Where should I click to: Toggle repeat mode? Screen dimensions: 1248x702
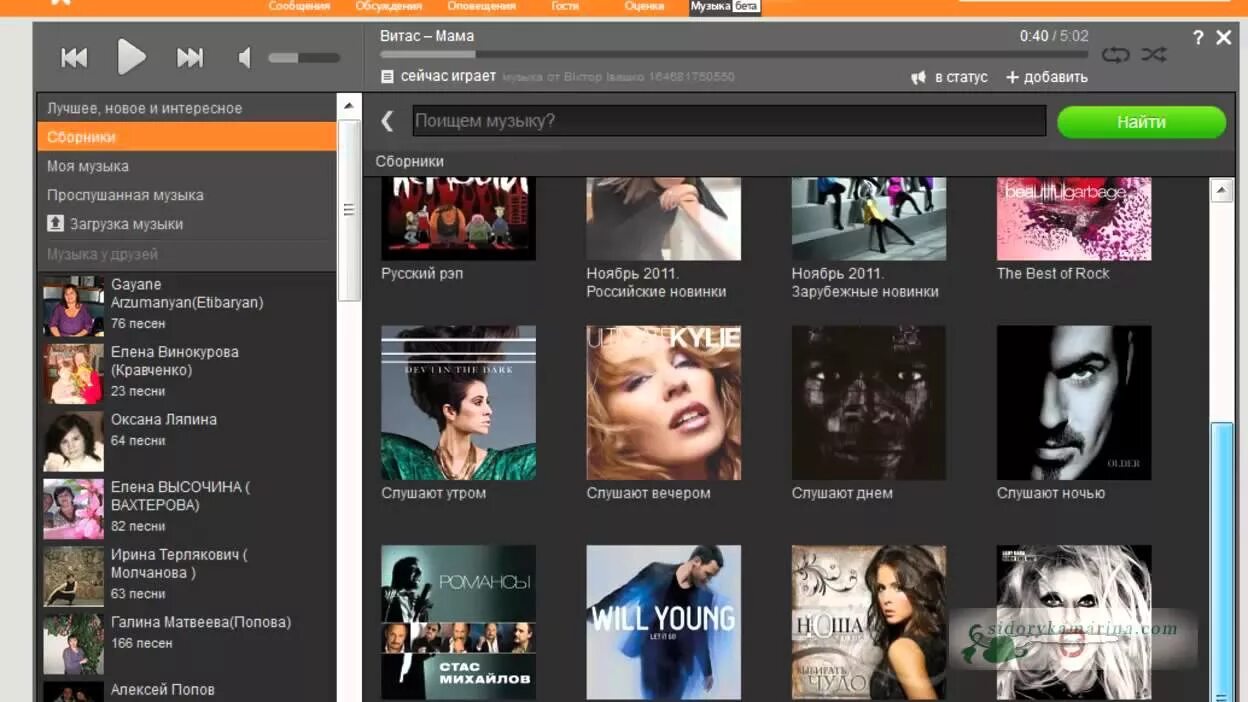click(1115, 55)
